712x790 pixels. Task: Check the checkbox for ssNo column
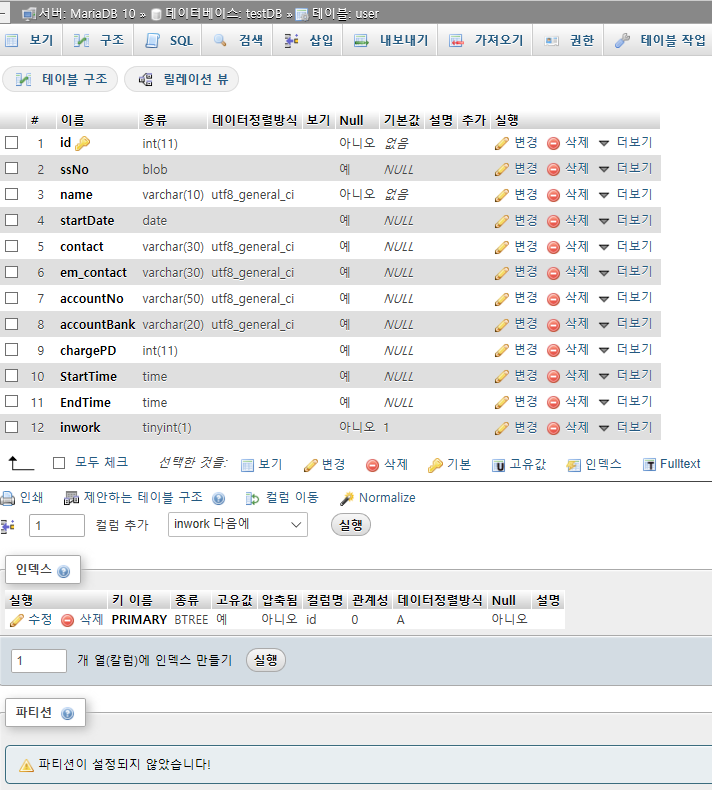[12, 168]
